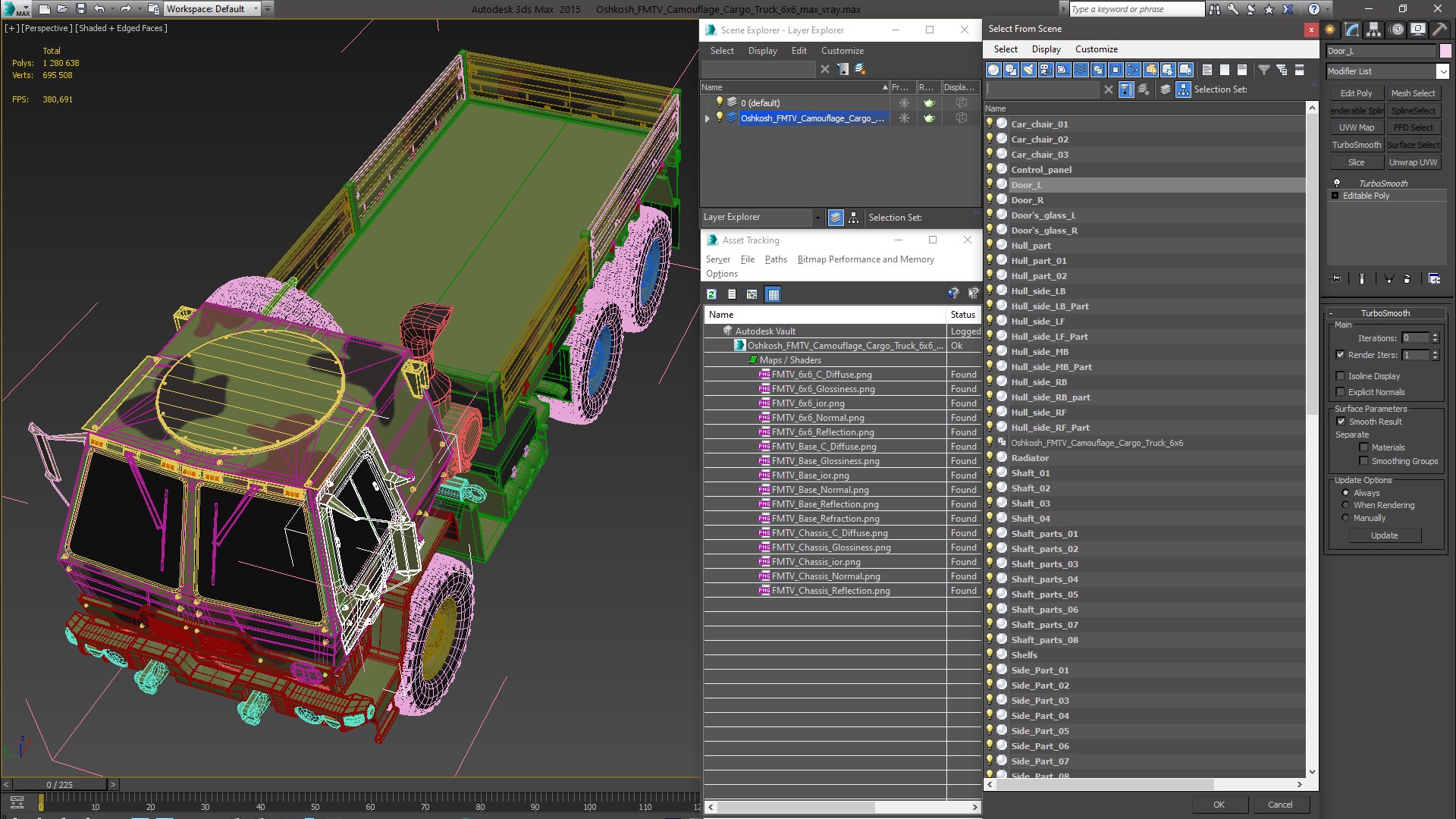Open the Edit menu in Scene Explorer

pyautogui.click(x=799, y=51)
